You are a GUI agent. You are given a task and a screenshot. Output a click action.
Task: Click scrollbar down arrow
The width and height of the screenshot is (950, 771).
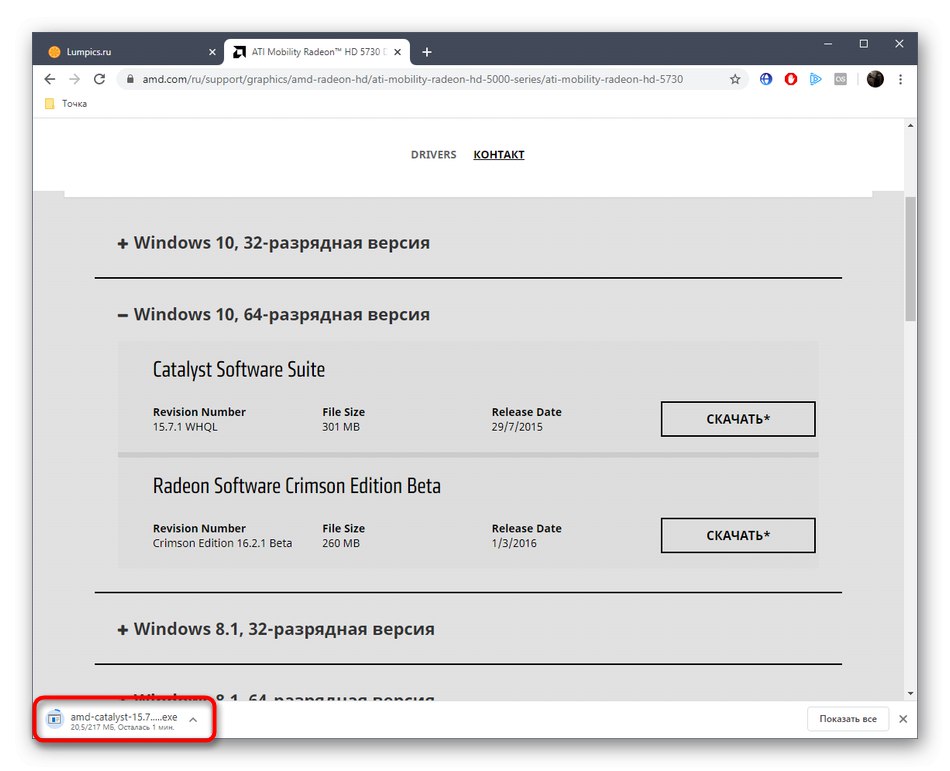point(910,694)
